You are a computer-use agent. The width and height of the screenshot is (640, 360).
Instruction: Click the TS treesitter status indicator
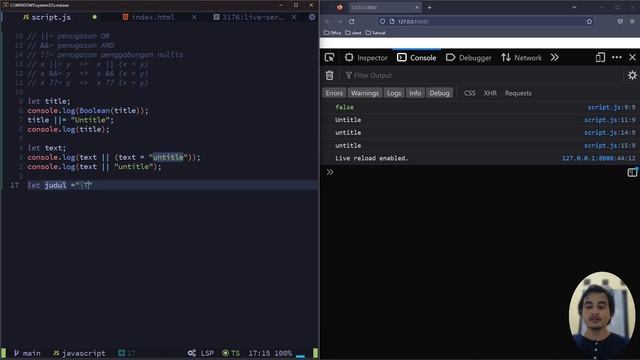[231, 353]
